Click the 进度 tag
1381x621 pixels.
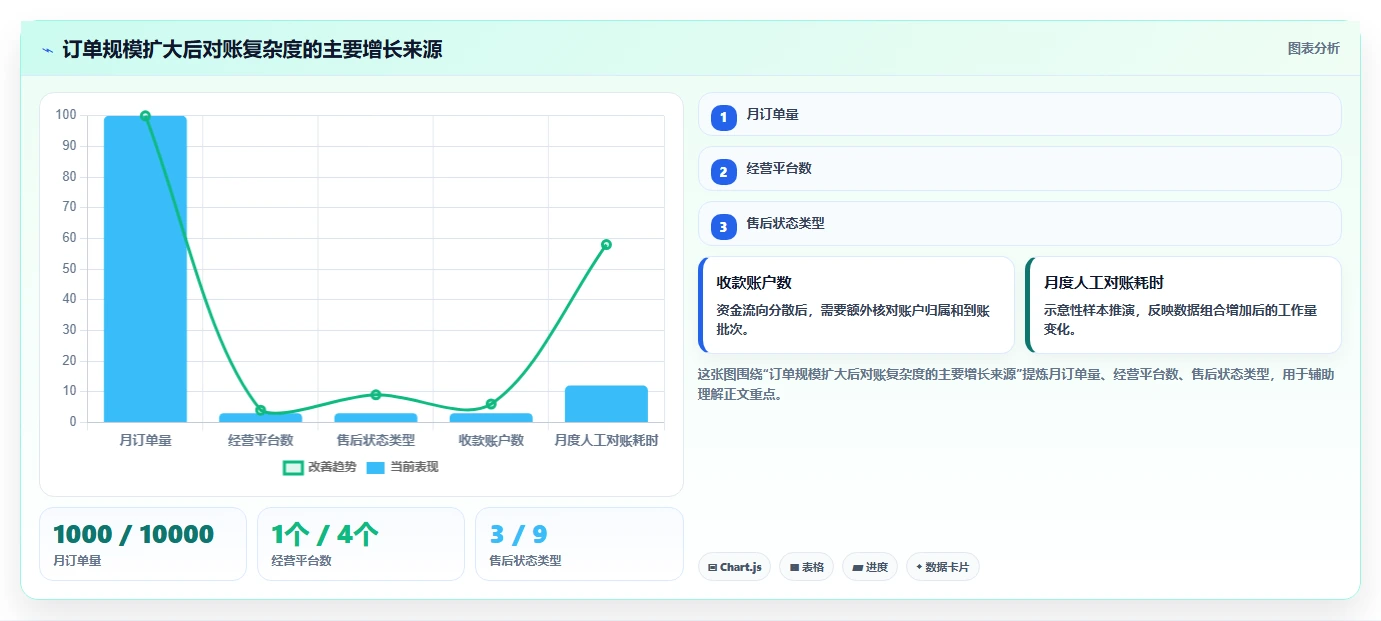coord(870,567)
